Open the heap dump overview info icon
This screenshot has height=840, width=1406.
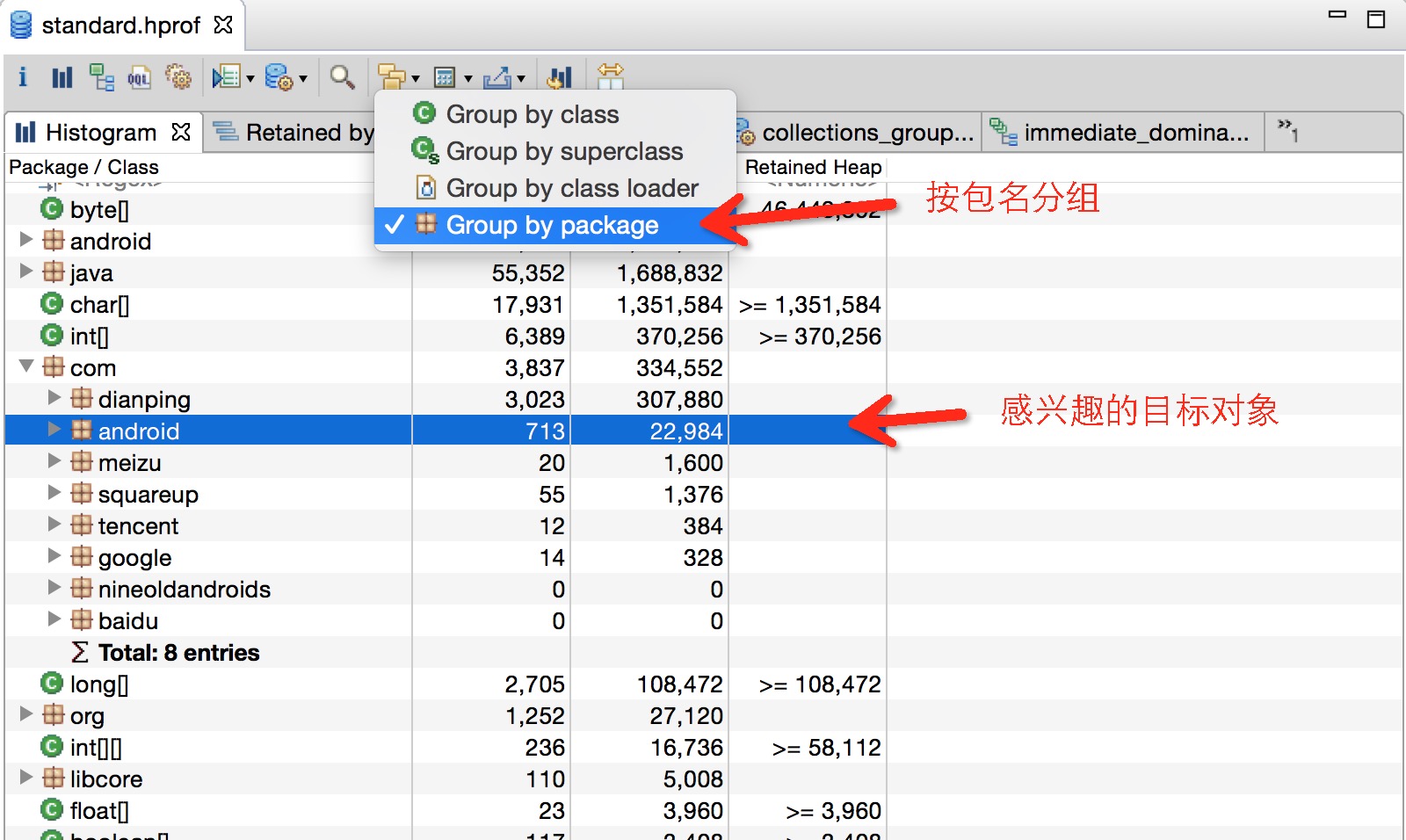(23, 77)
